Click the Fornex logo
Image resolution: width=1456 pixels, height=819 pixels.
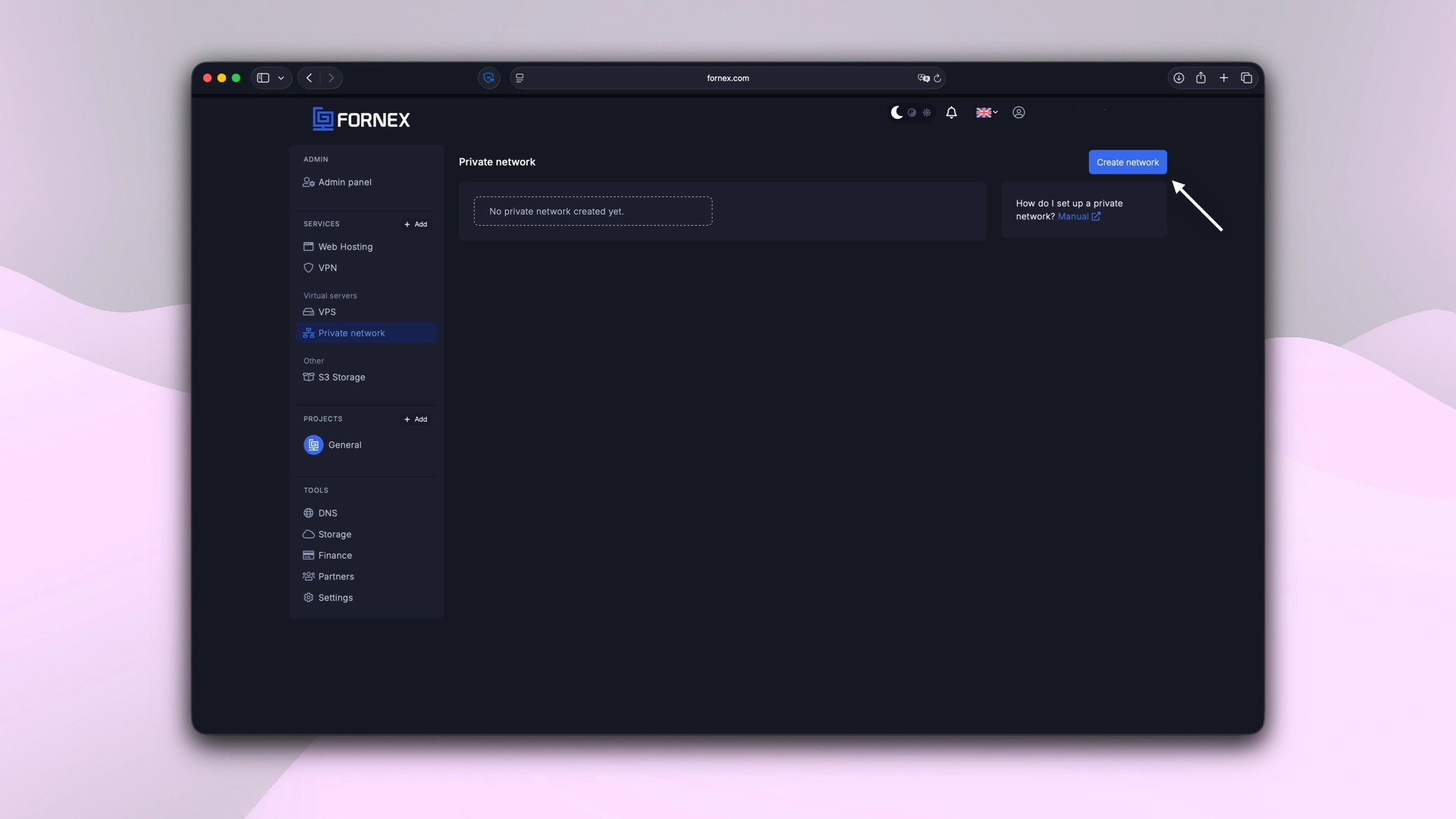[361, 118]
